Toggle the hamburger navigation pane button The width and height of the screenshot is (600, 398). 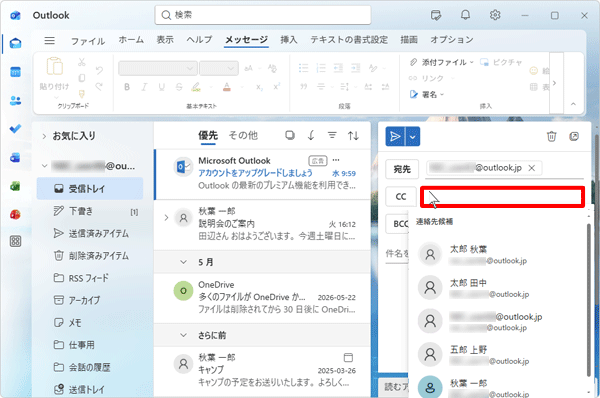[49, 40]
